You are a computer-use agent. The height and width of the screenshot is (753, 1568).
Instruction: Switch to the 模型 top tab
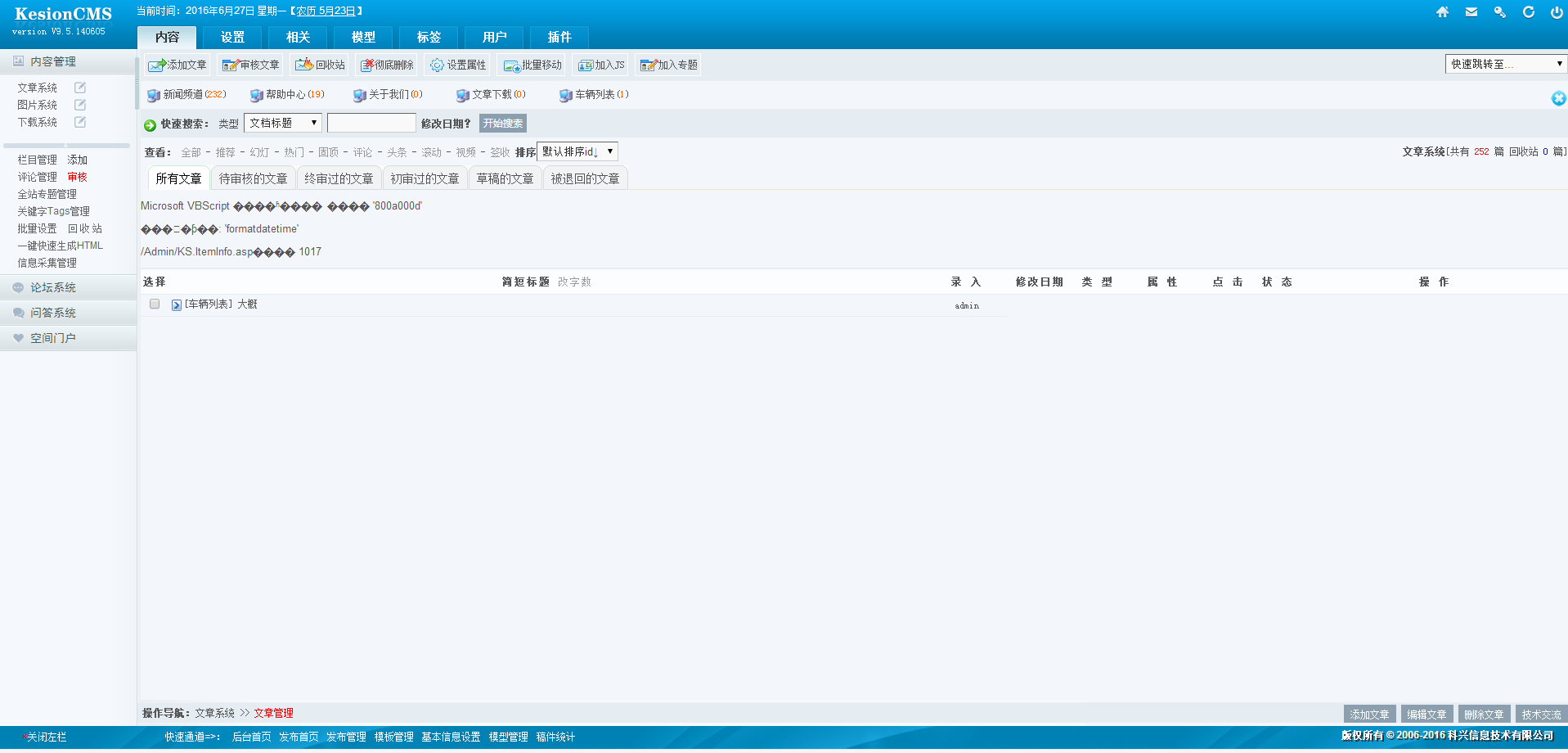tap(363, 38)
